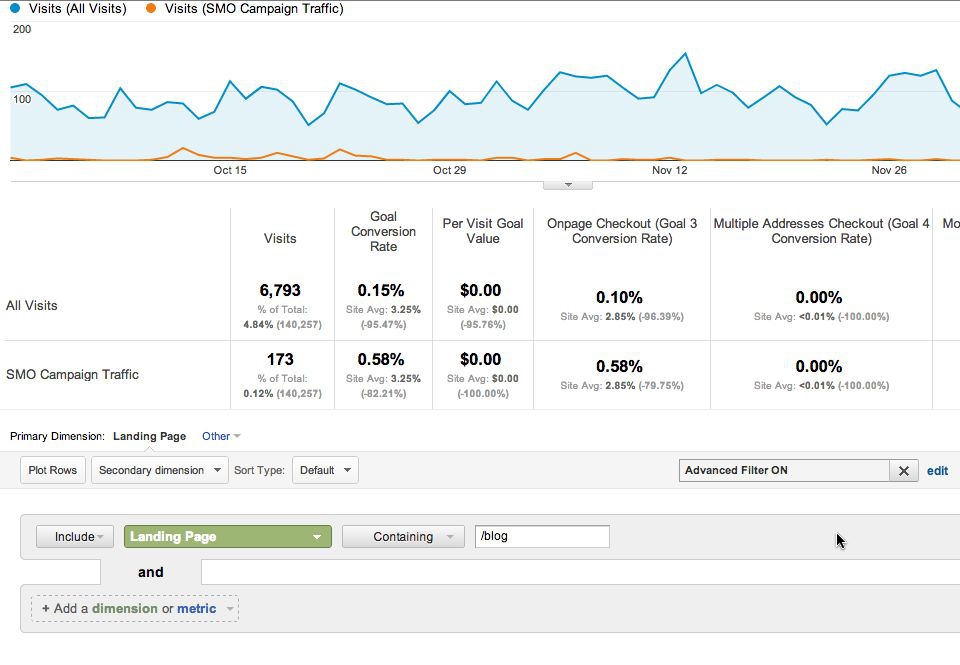This screenshot has width=960, height=665.
Task: Click the Visits (SMO Campaign Traffic) legend label
Action: coord(254,9)
